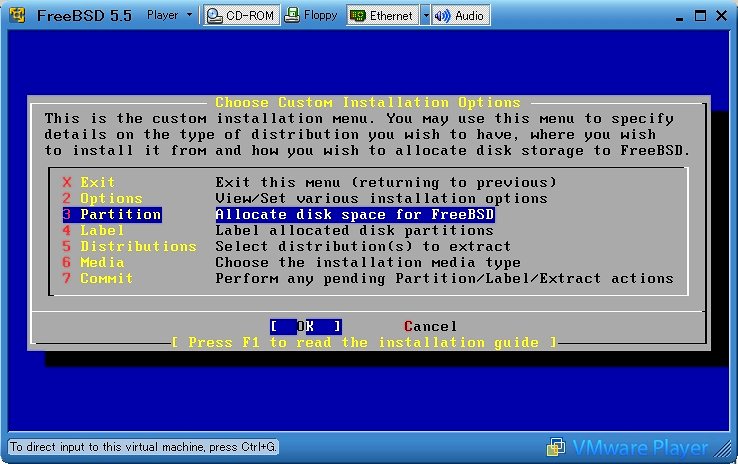This screenshot has height=464, width=738.
Task: Expand the arrow next to Ethernet
Action: point(425,16)
